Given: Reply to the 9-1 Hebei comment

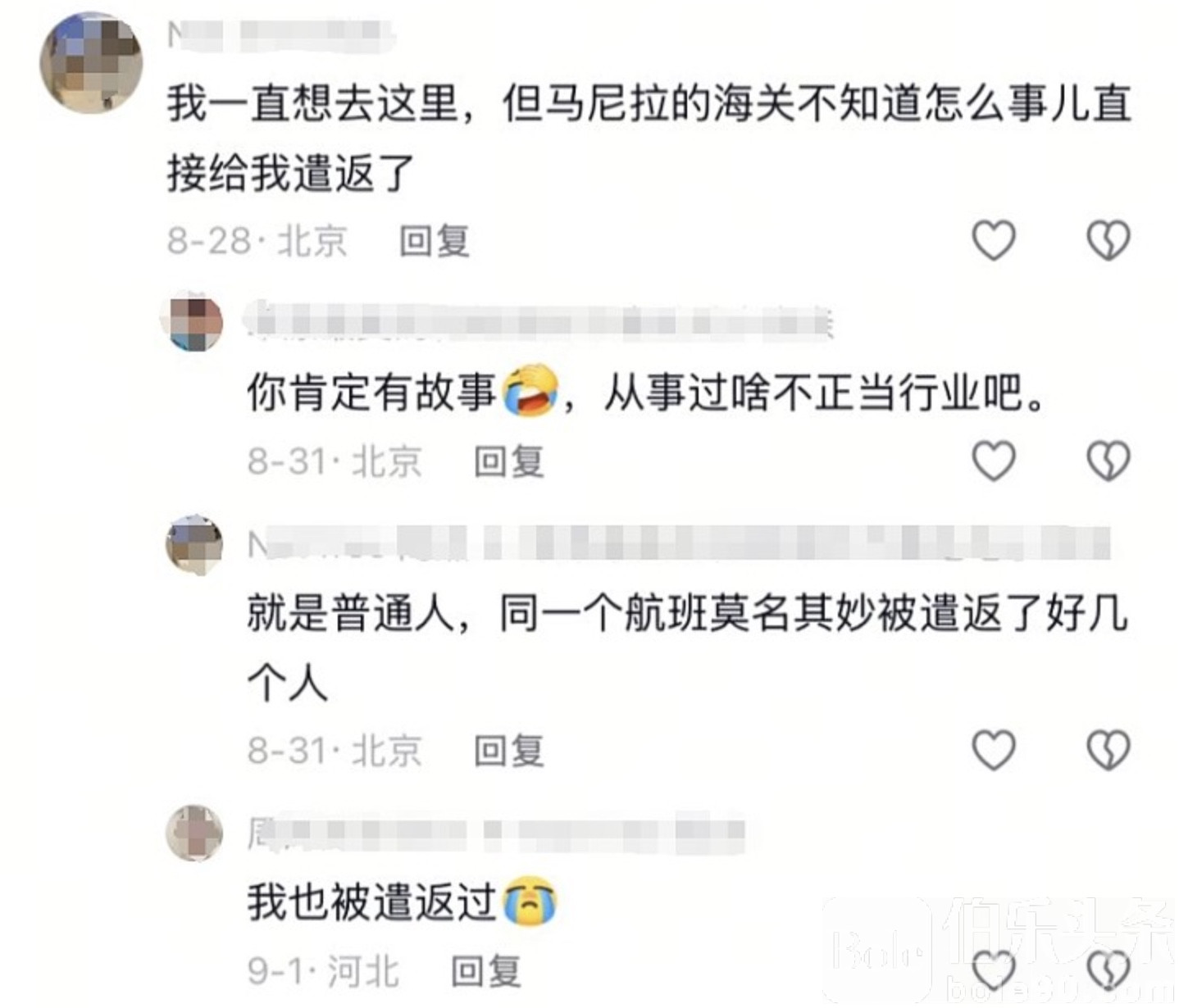Looking at the screenshot, I should [486, 971].
